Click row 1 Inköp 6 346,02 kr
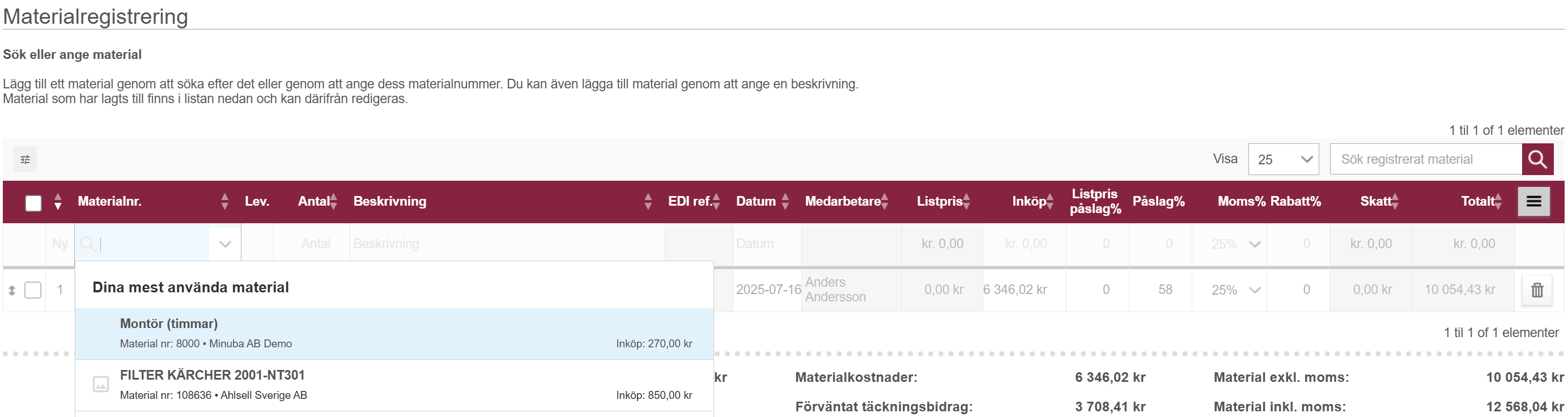This screenshot has width=1568, height=417. pyautogui.click(x=1015, y=290)
